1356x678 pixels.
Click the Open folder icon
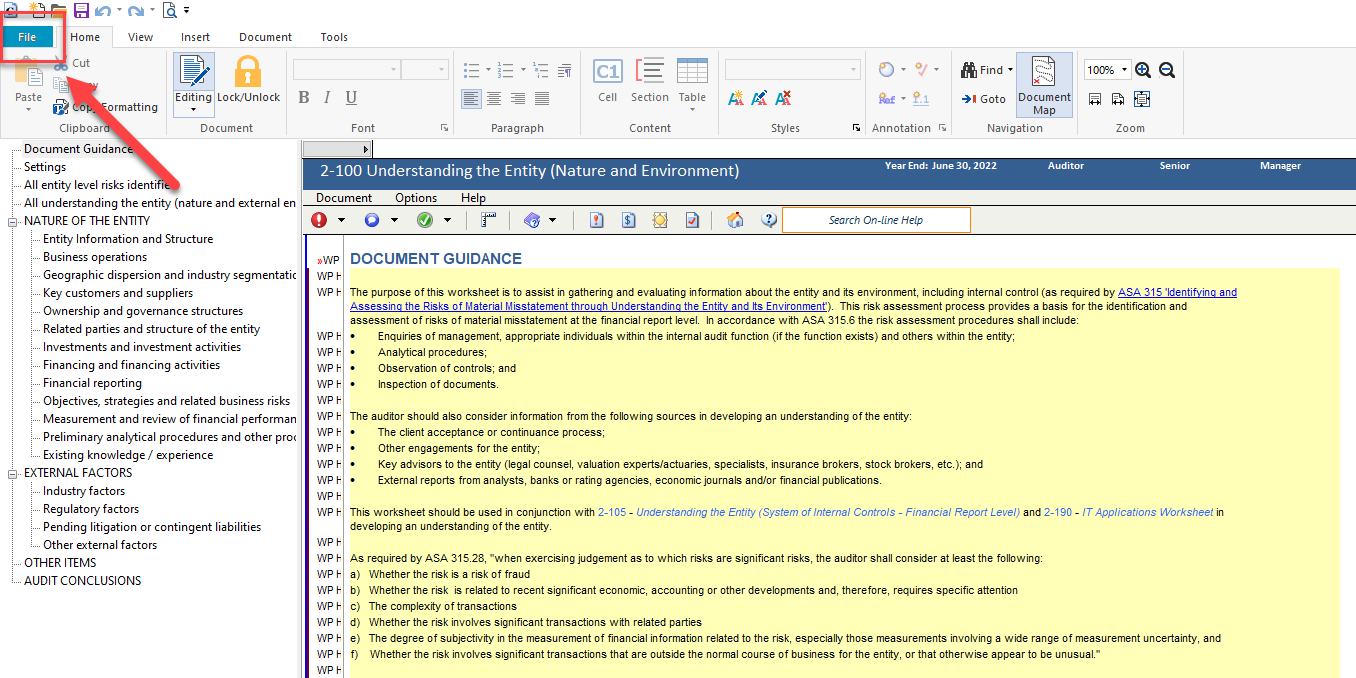click(x=59, y=10)
